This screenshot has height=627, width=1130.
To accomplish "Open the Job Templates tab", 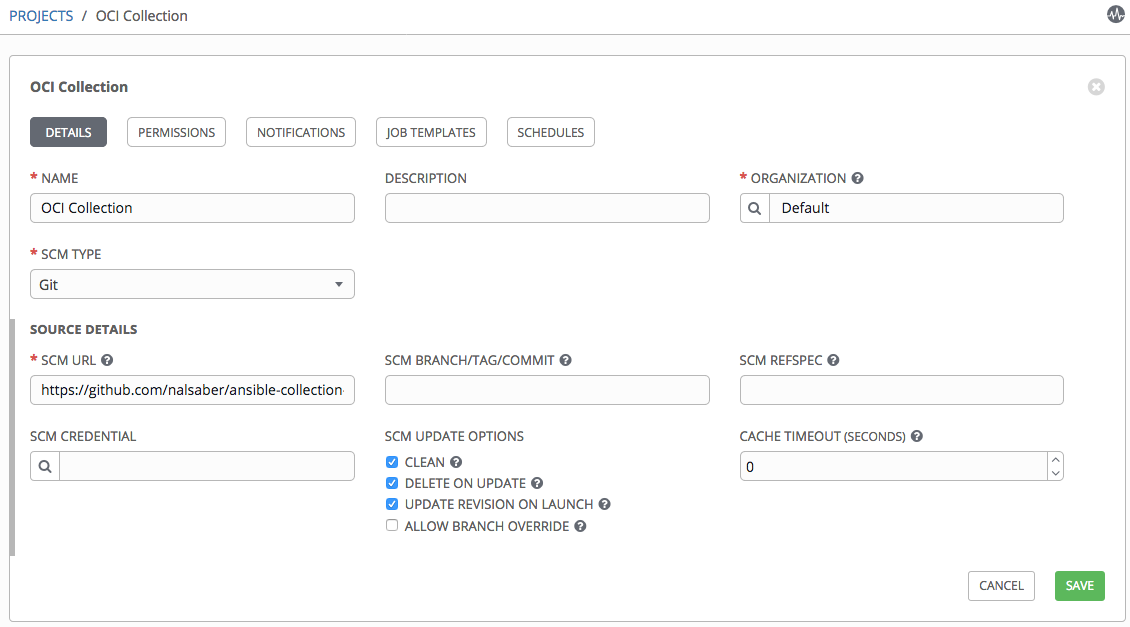I will 431,131.
